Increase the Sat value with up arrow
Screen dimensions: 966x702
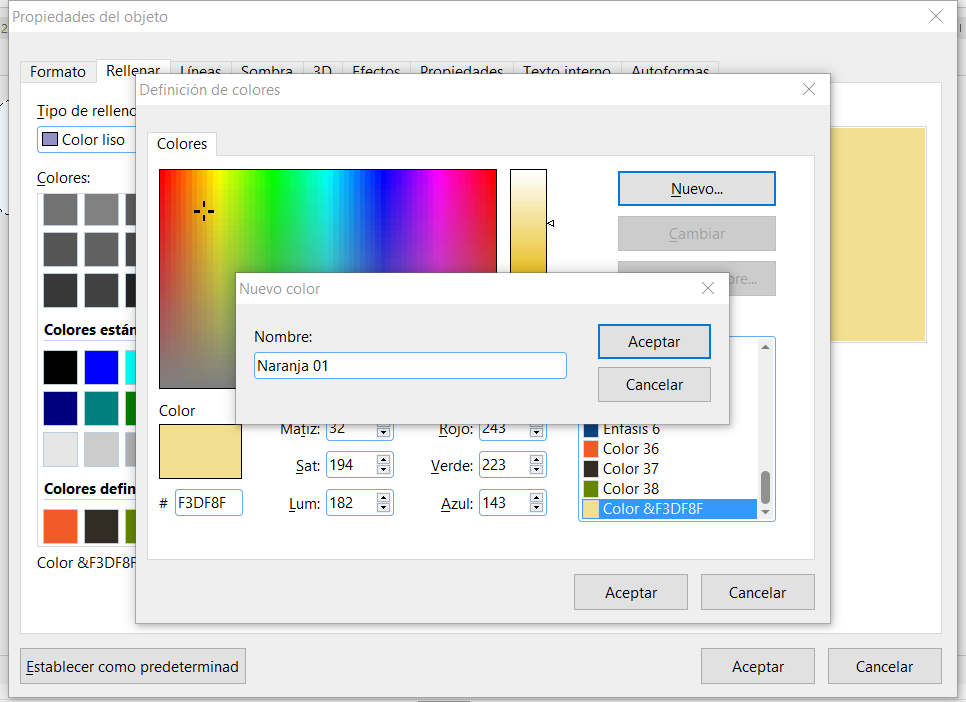(x=383, y=460)
